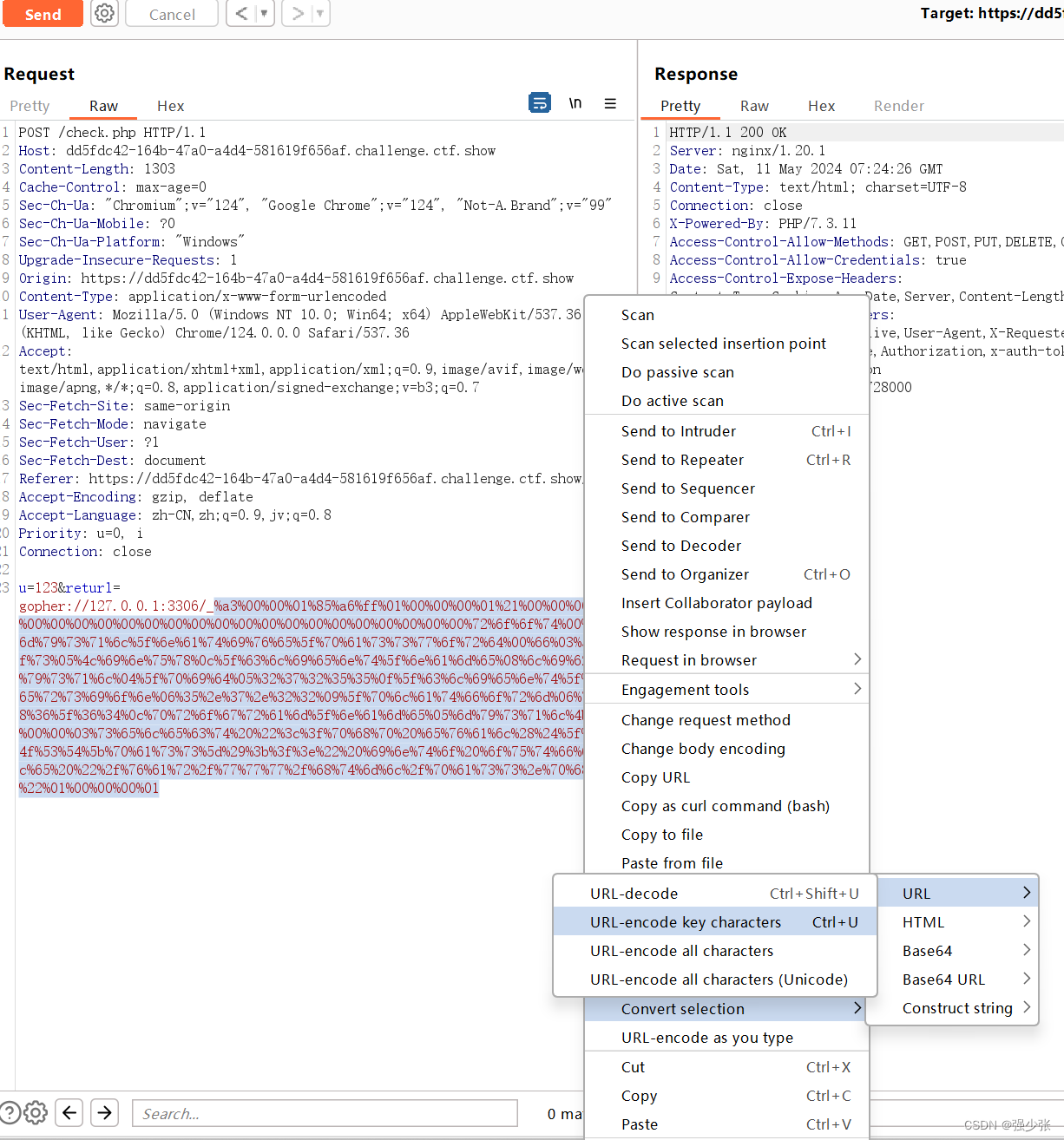Choose Do passive scan
Viewport: 1064px width, 1140px height.
pos(726,372)
